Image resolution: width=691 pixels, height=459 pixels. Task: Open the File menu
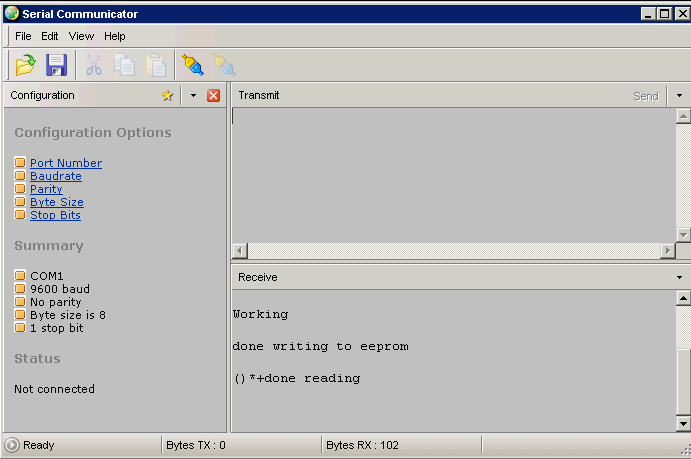coord(23,36)
